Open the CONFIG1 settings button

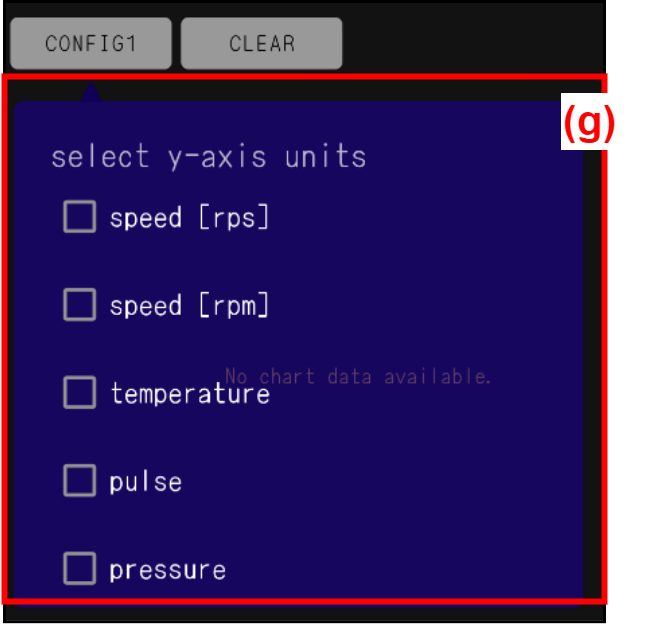point(91,44)
